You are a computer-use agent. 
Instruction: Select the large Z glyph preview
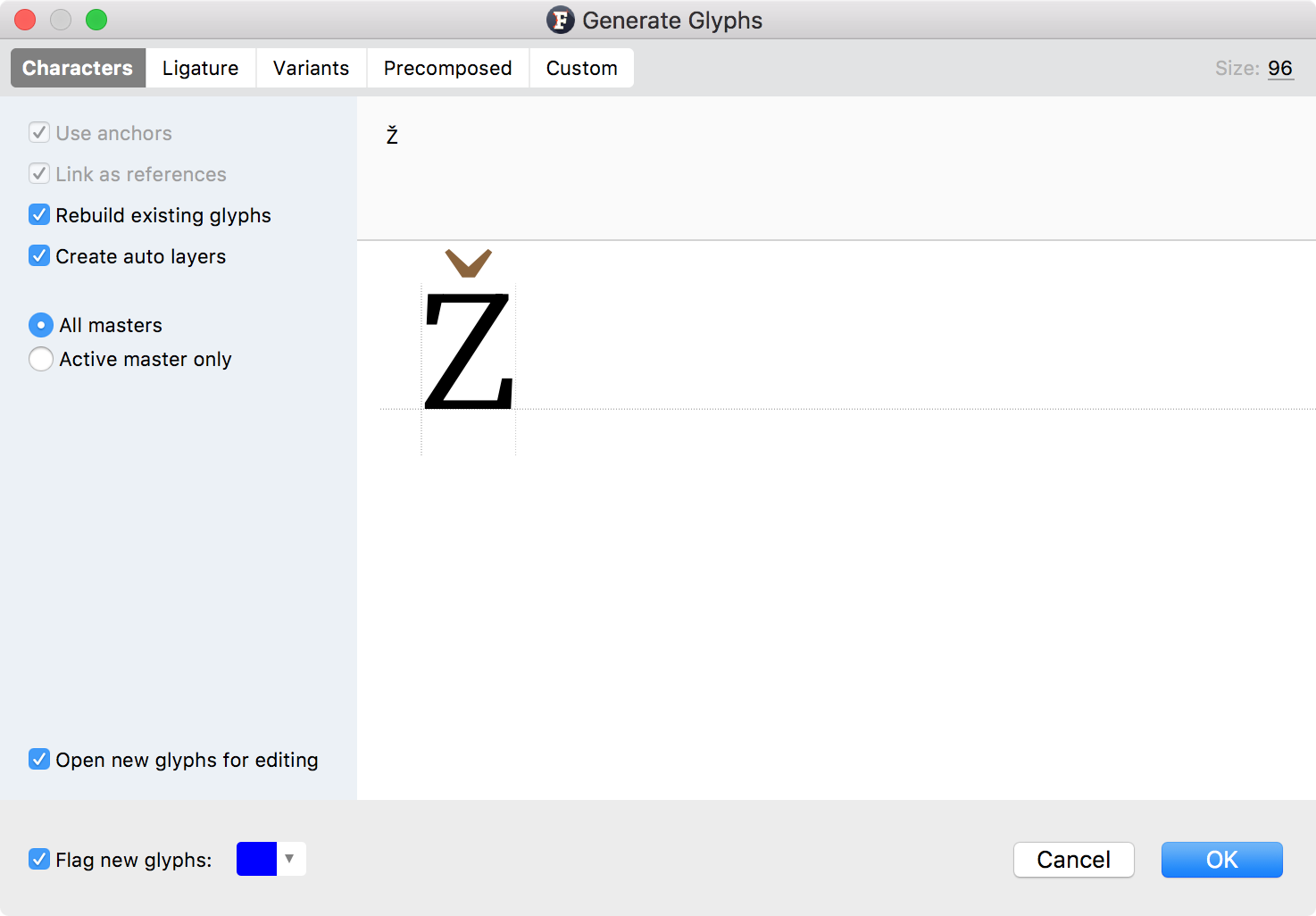[469, 351]
